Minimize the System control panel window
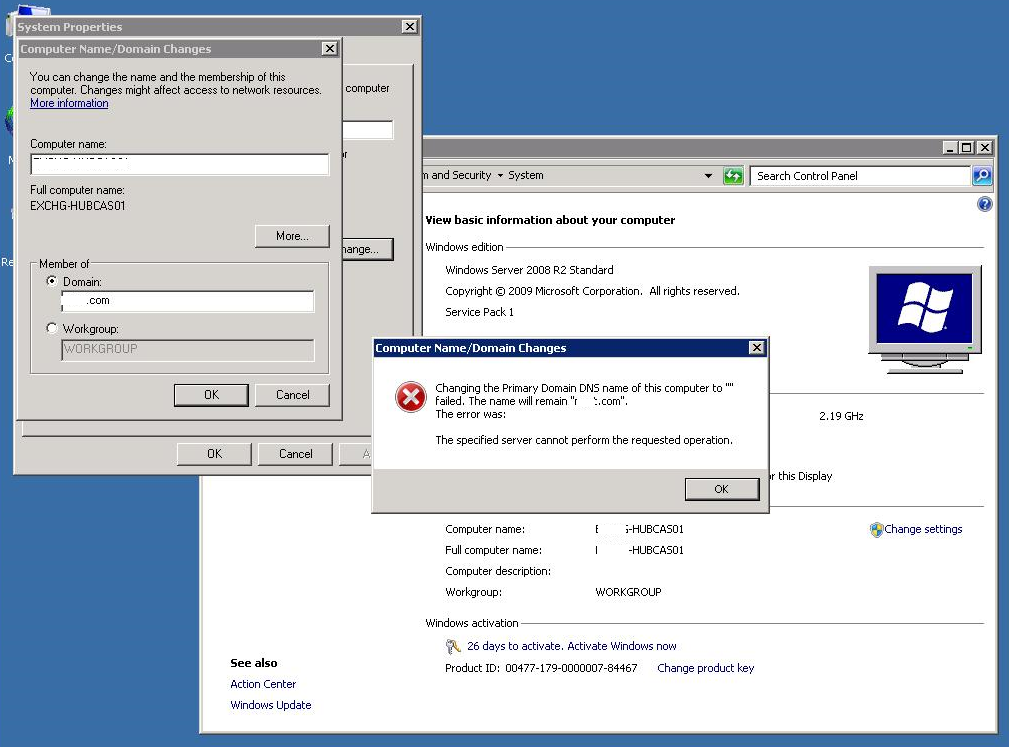The image size is (1009, 747). coord(950,147)
